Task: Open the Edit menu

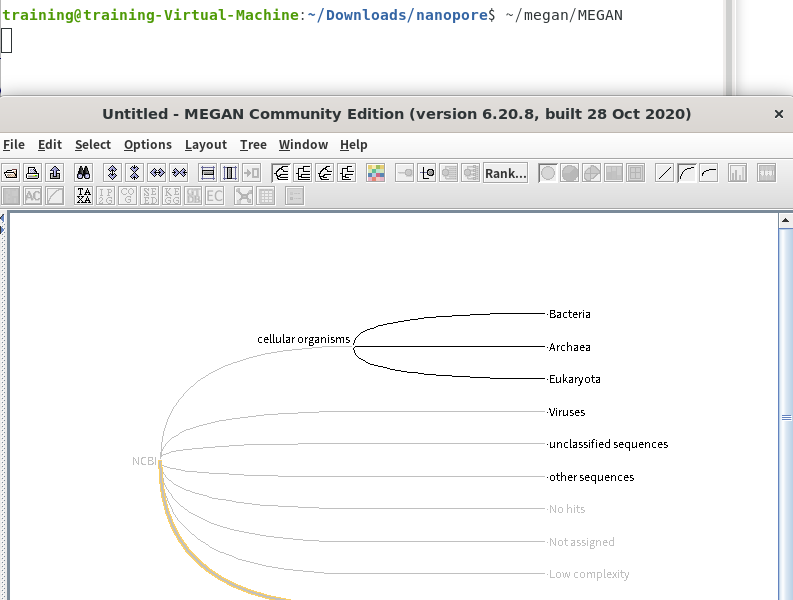Action: pyautogui.click(x=50, y=145)
